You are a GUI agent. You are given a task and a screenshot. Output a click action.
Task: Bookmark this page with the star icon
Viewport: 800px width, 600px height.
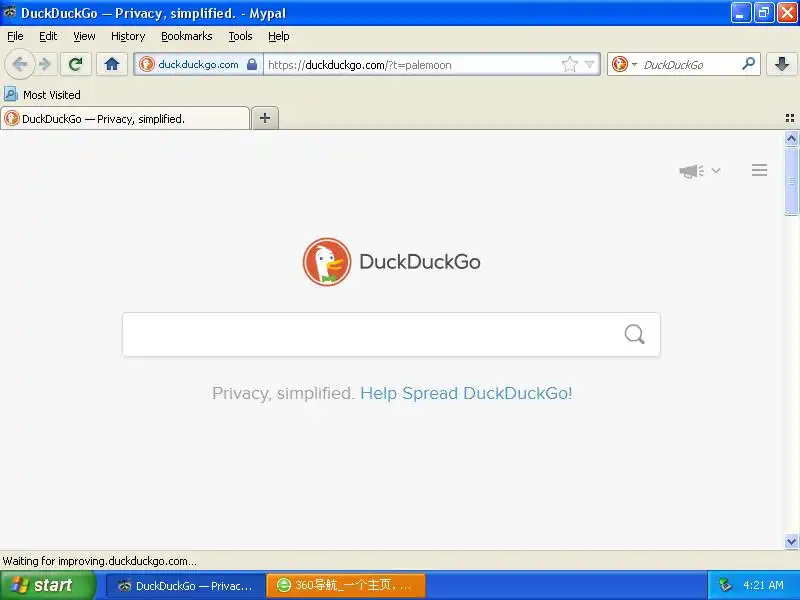pyautogui.click(x=569, y=64)
